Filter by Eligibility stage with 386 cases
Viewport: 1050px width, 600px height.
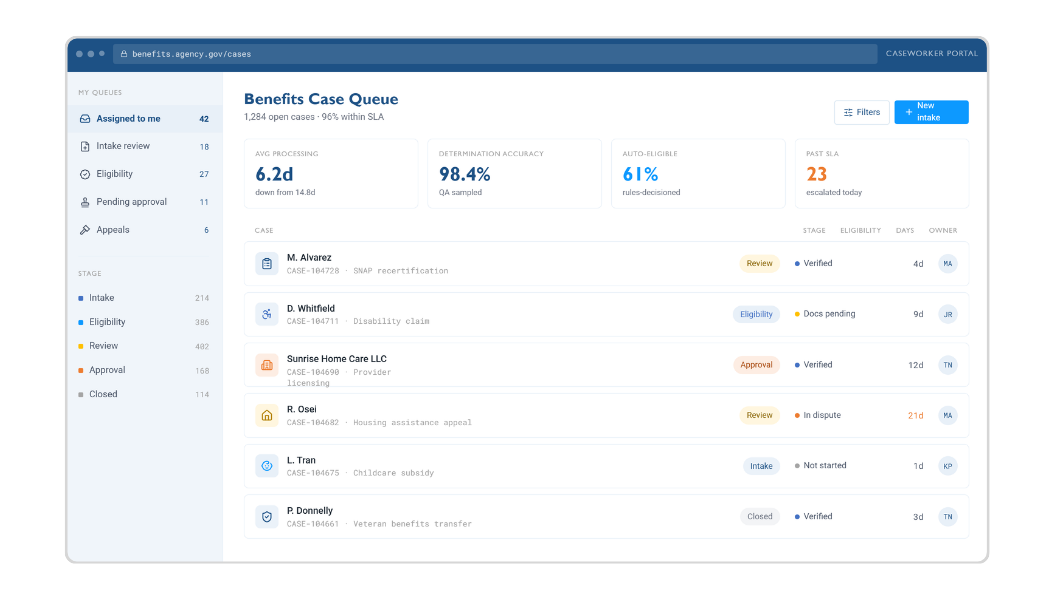point(145,322)
